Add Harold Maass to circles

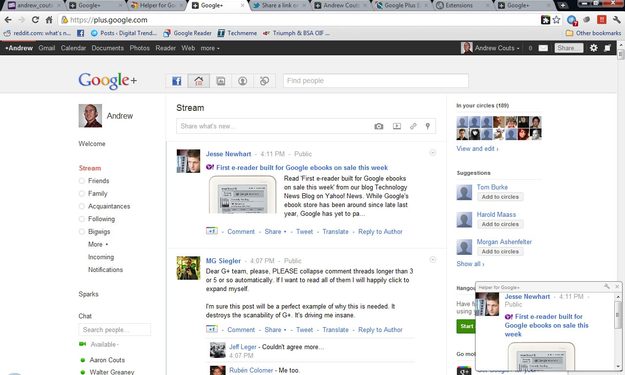pos(500,224)
